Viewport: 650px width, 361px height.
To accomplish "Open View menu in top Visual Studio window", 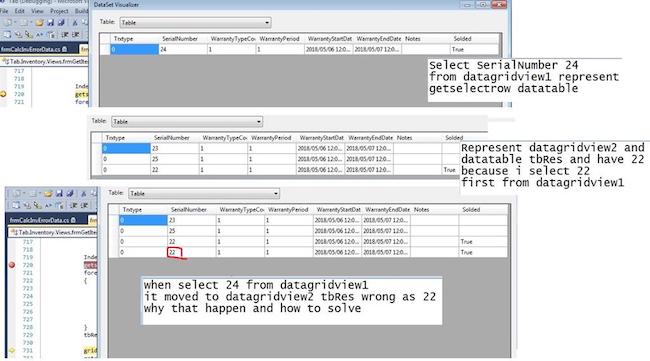I will (x=37, y=11).
